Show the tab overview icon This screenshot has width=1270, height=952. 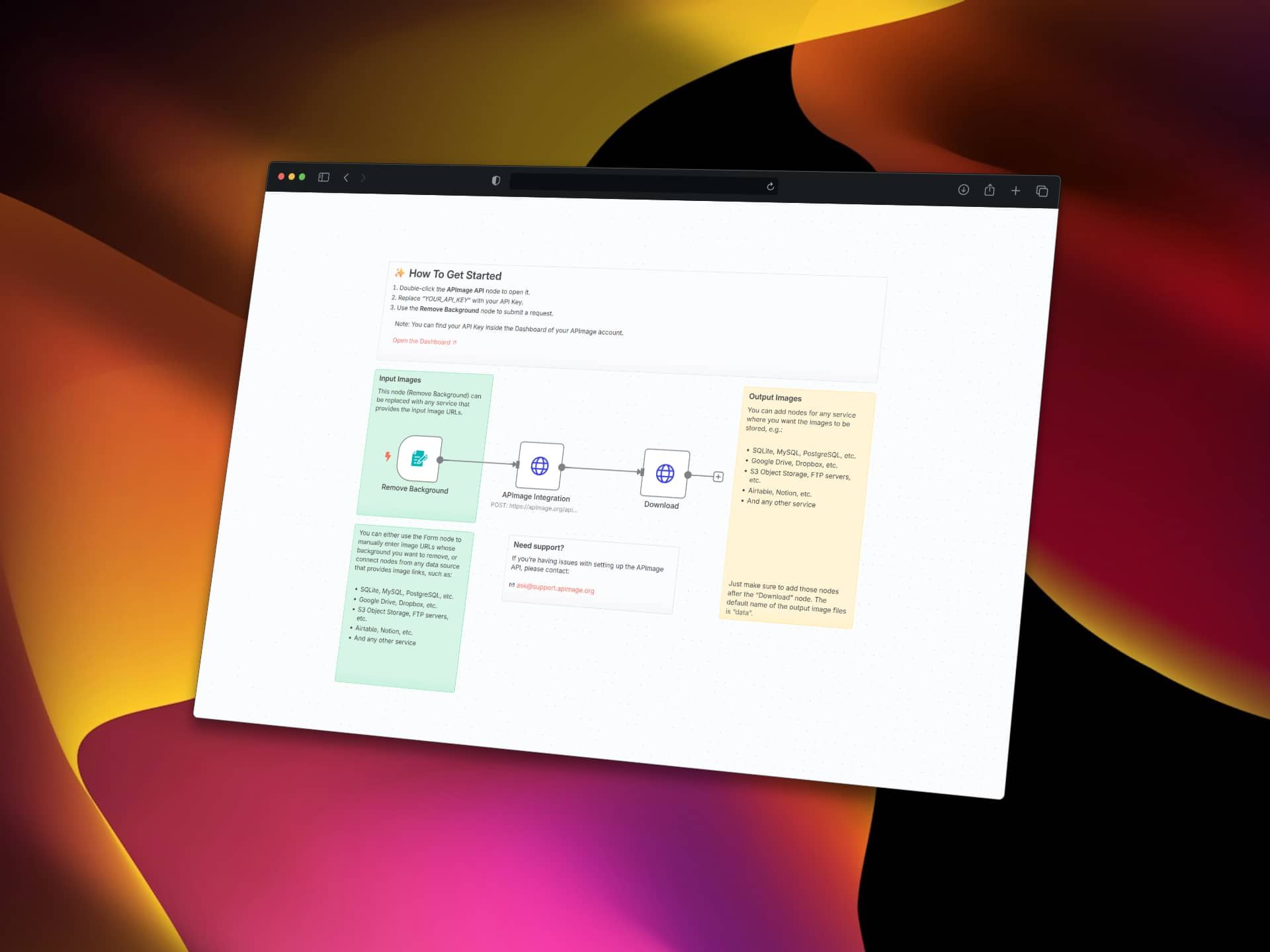coord(1042,191)
